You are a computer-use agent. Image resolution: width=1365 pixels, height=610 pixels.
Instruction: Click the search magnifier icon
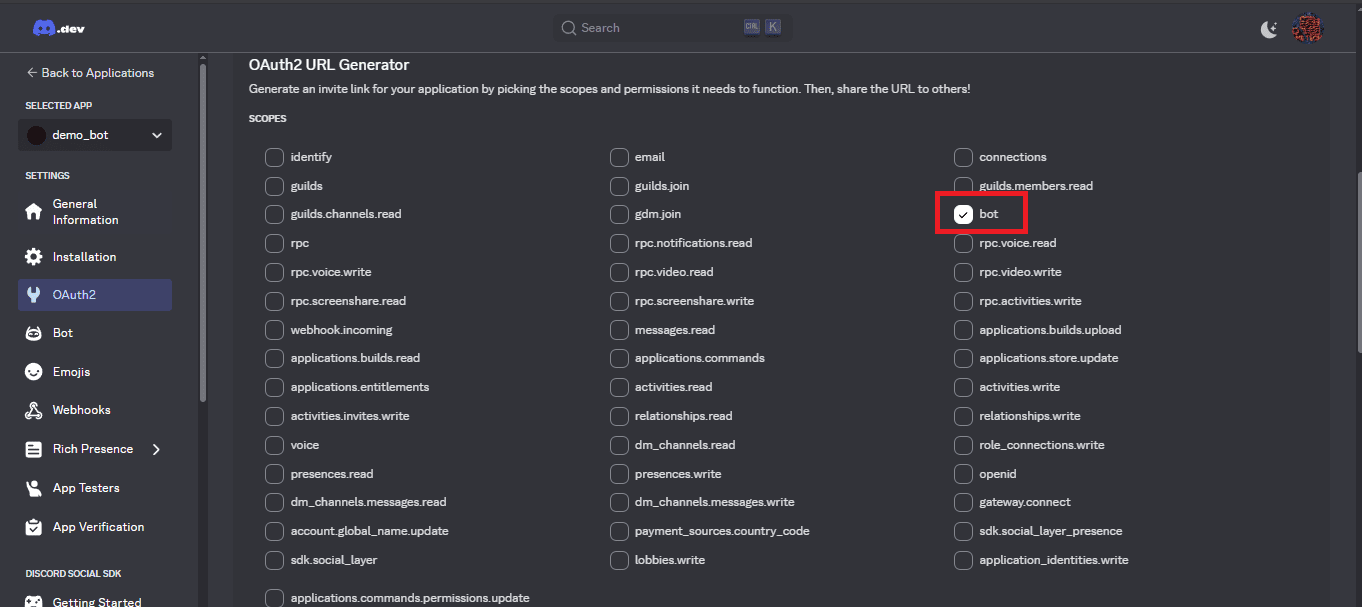pyautogui.click(x=569, y=28)
